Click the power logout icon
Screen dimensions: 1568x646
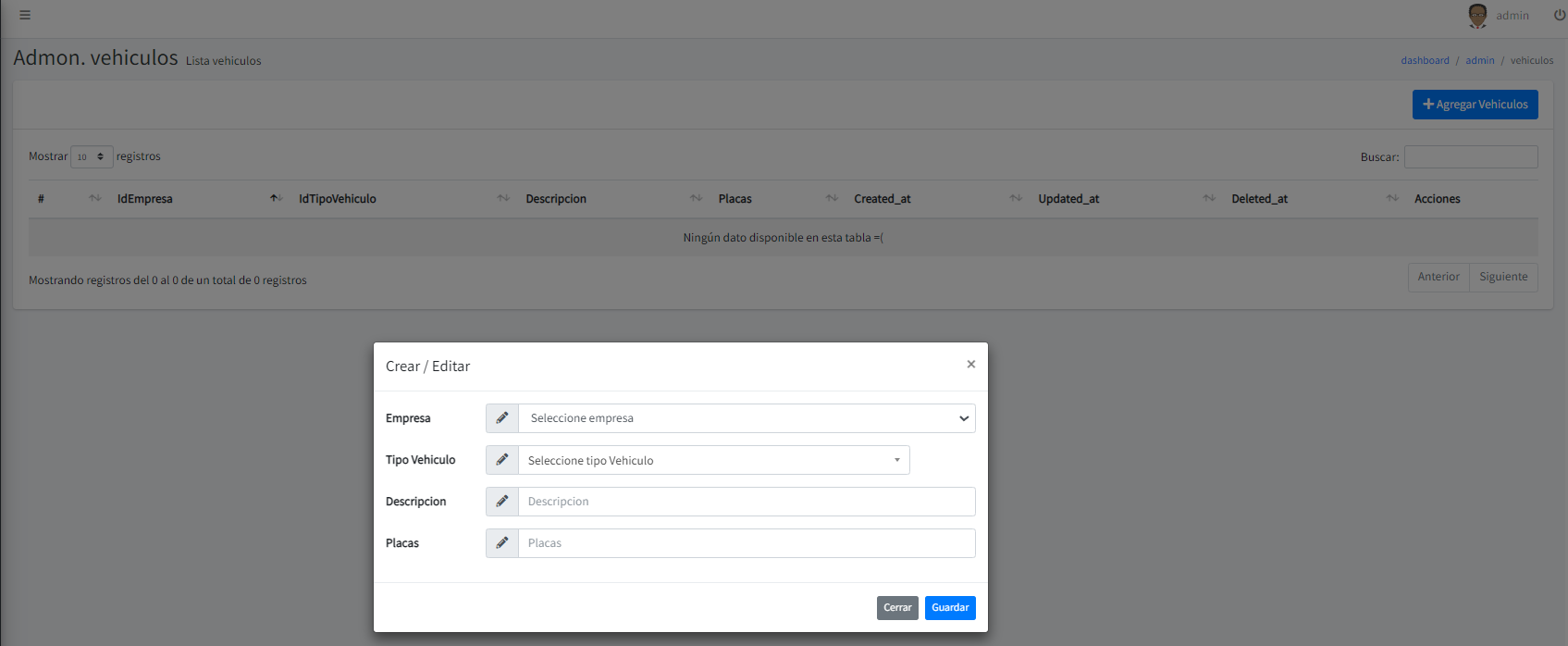pyautogui.click(x=1560, y=15)
